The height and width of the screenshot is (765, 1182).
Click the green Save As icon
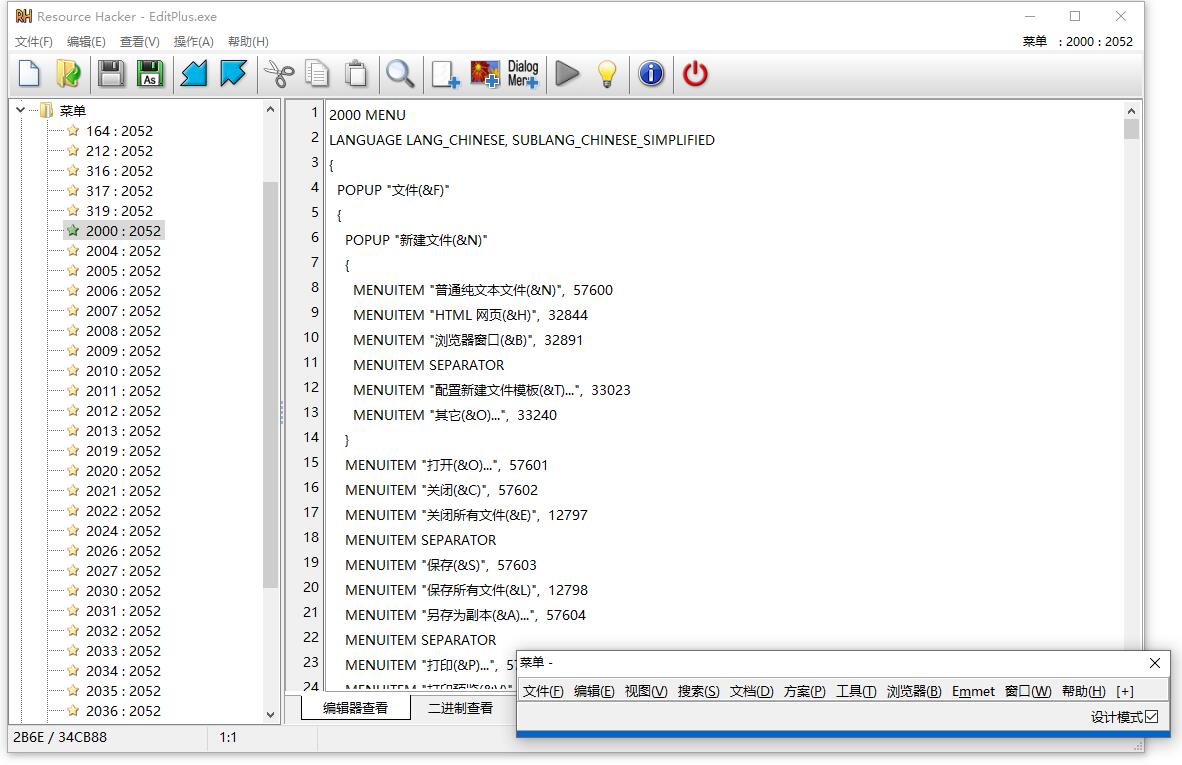click(150, 74)
